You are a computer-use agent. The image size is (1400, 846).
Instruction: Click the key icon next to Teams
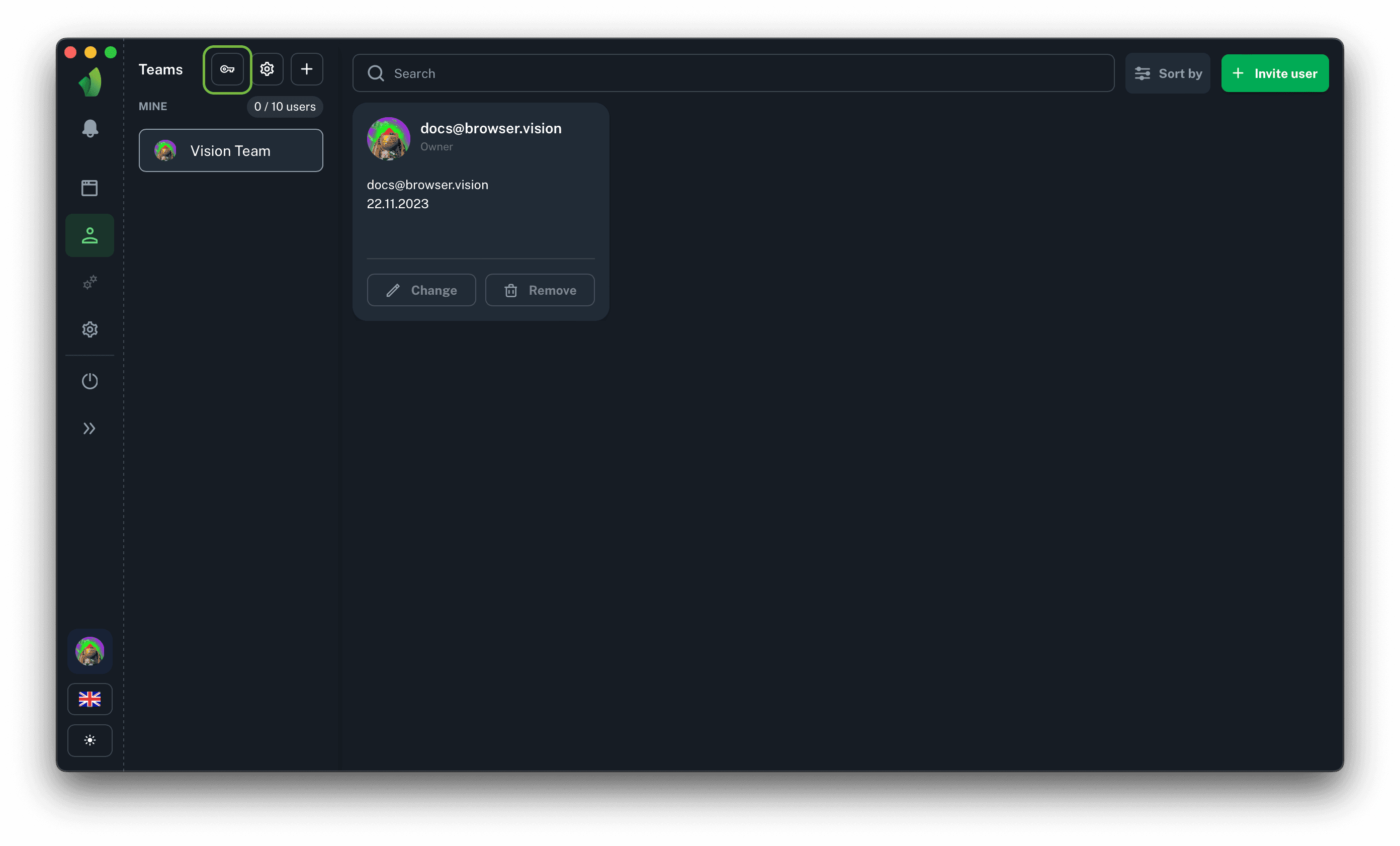point(227,69)
